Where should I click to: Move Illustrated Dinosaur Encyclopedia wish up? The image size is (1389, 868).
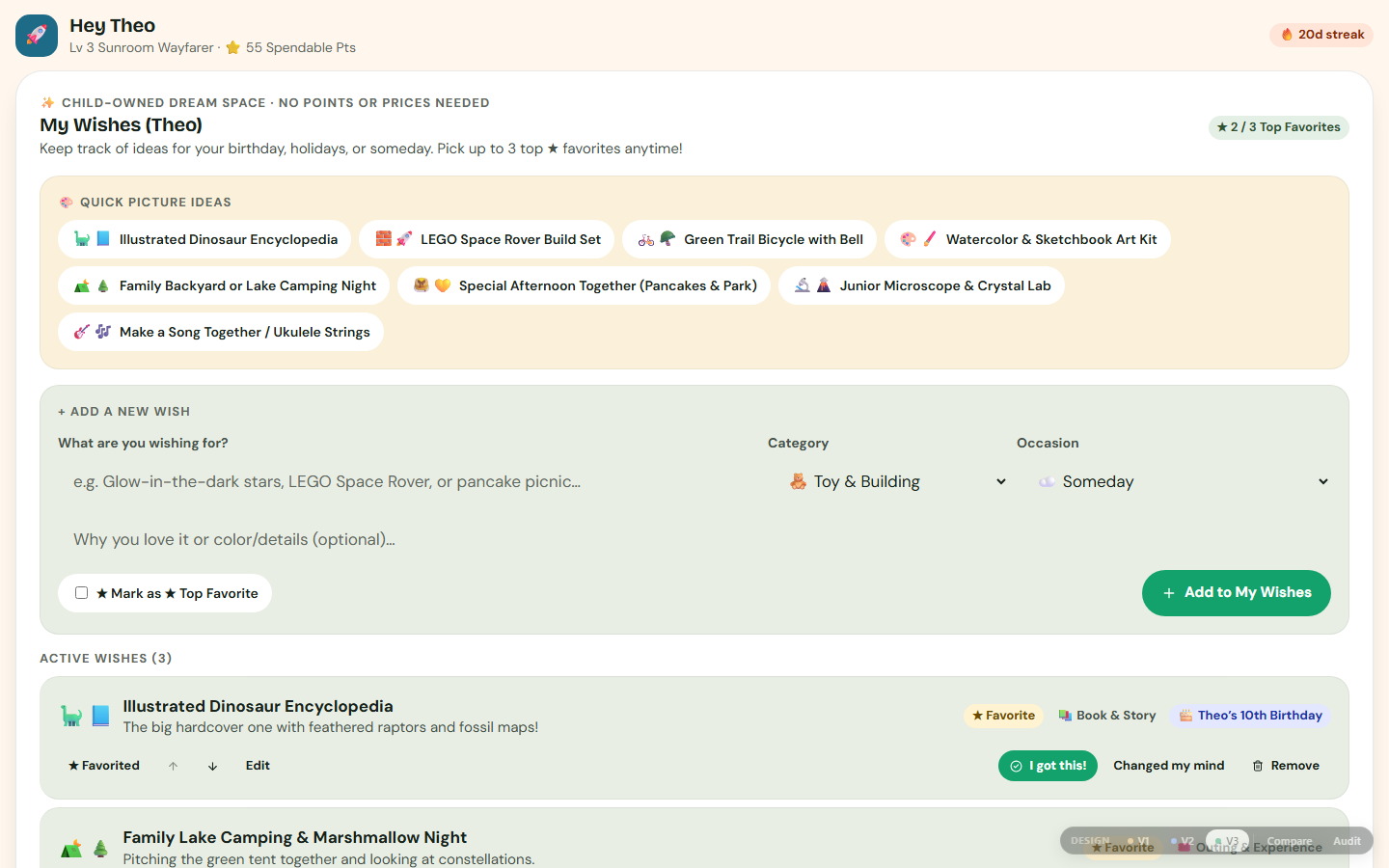(173, 766)
